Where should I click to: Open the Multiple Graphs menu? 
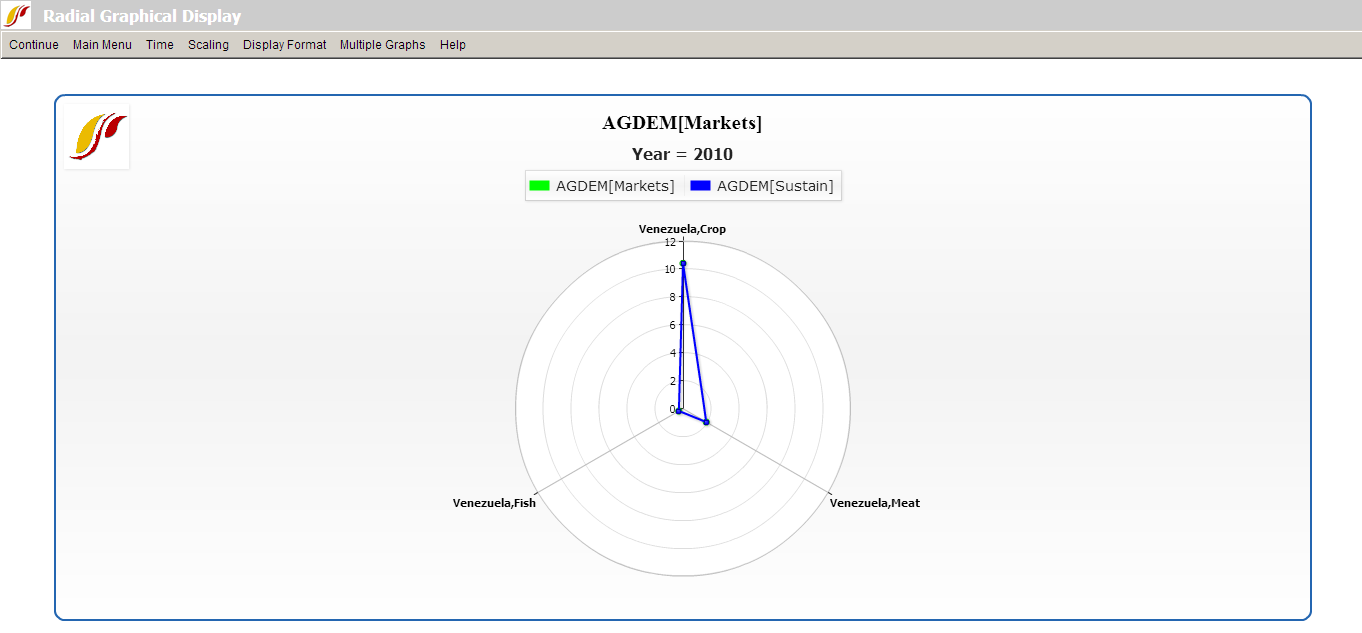382,45
